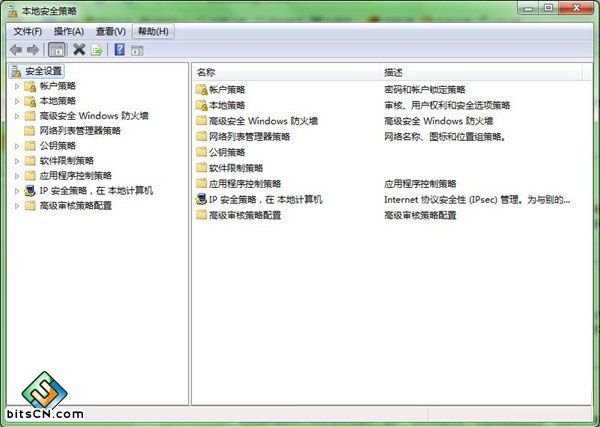Select 应用程序控制策略 label in tree
The width and height of the screenshot is (600, 427).
click(76, 176)
